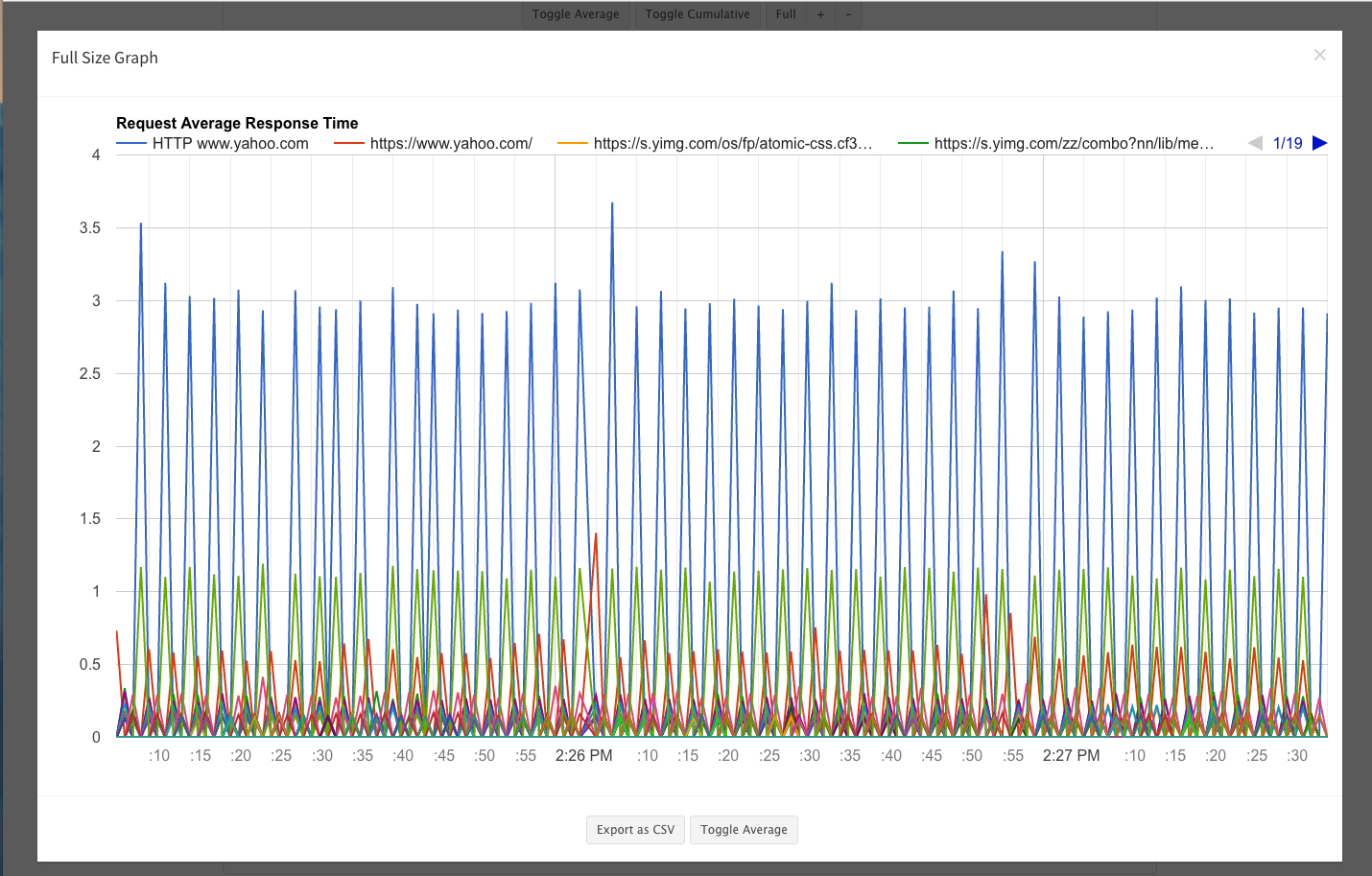Click Toggle Average in top toolbar
The width and height of the screenshot is (1372, 876).
(576, 14)
